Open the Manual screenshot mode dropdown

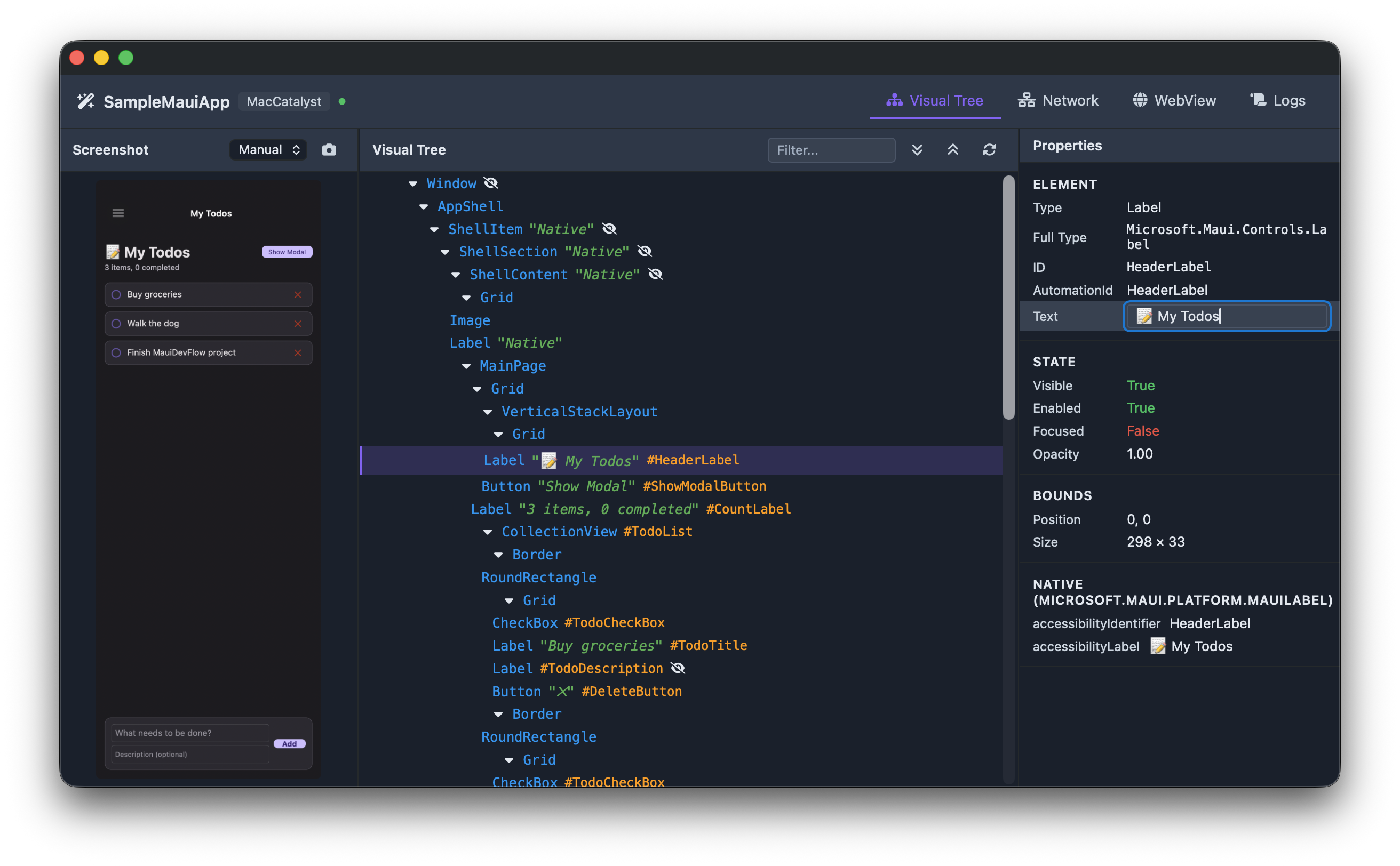point(268,149)
